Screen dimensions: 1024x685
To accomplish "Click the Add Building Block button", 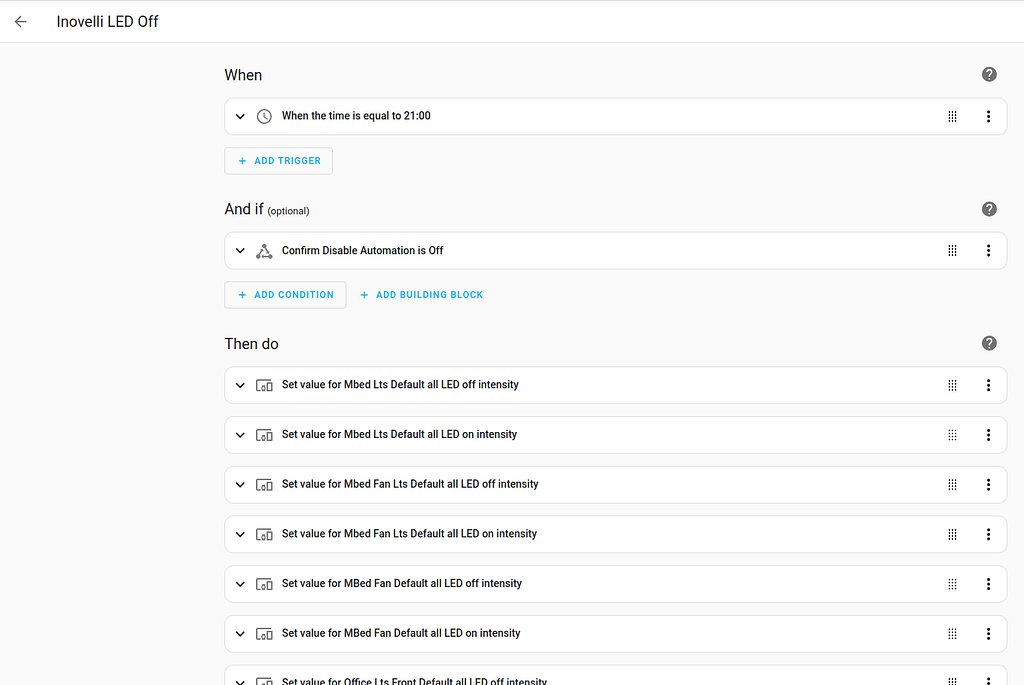I will 421,295.
